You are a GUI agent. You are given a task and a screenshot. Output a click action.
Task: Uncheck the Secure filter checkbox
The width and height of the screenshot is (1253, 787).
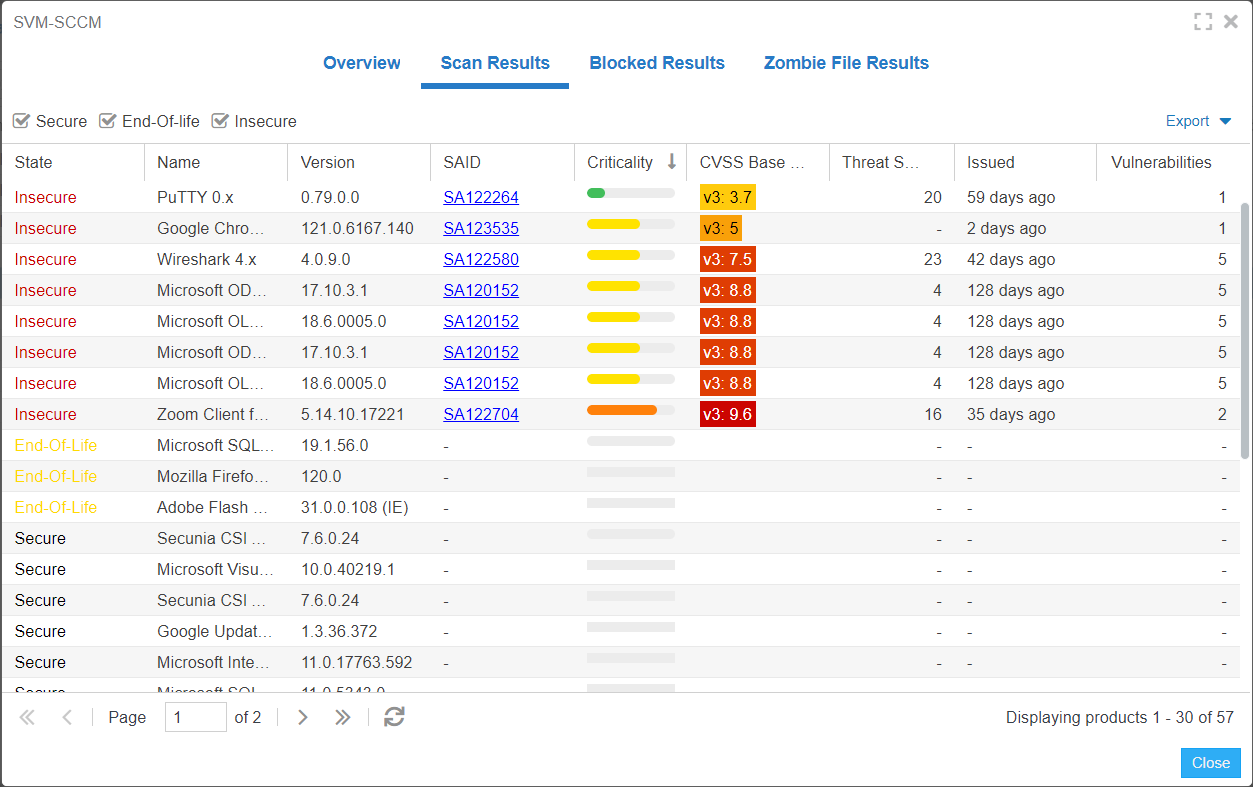[x=21, y=121]
